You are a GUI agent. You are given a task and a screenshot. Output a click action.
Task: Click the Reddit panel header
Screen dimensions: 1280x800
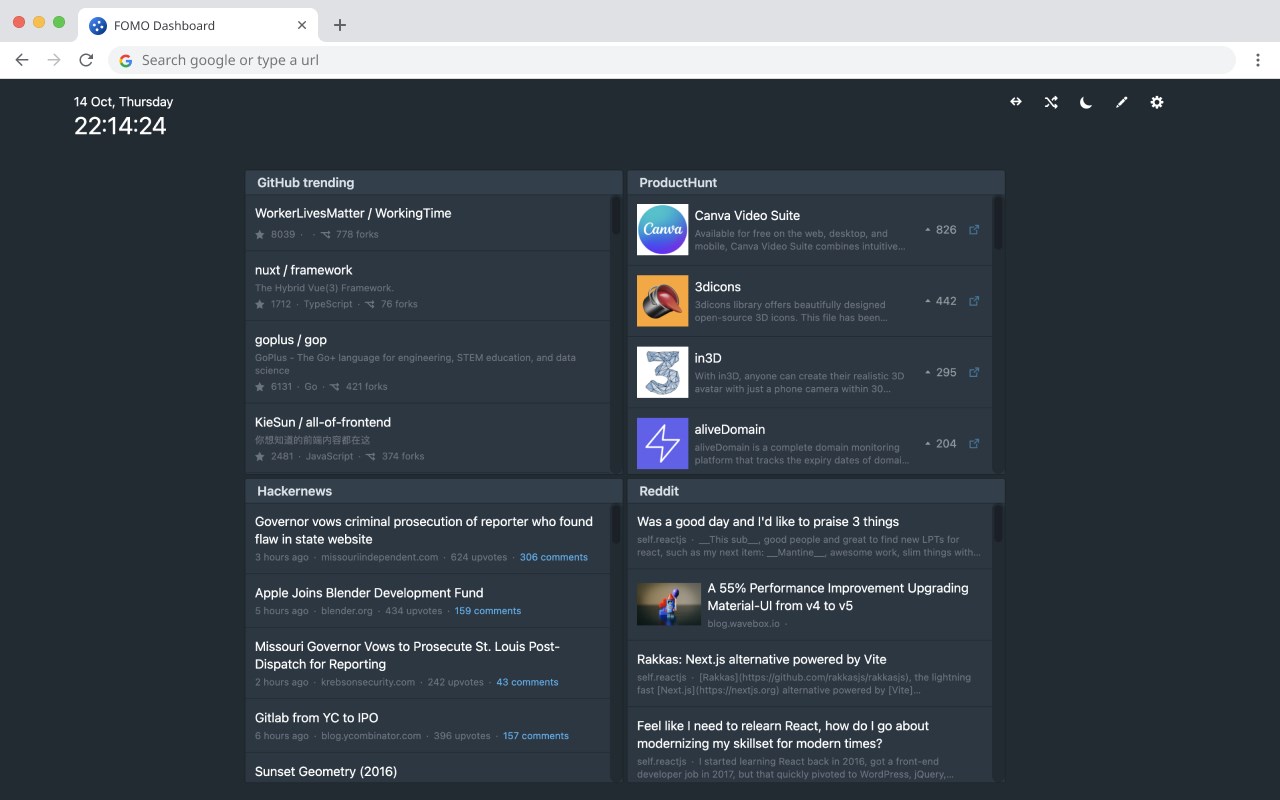point(816,491)
